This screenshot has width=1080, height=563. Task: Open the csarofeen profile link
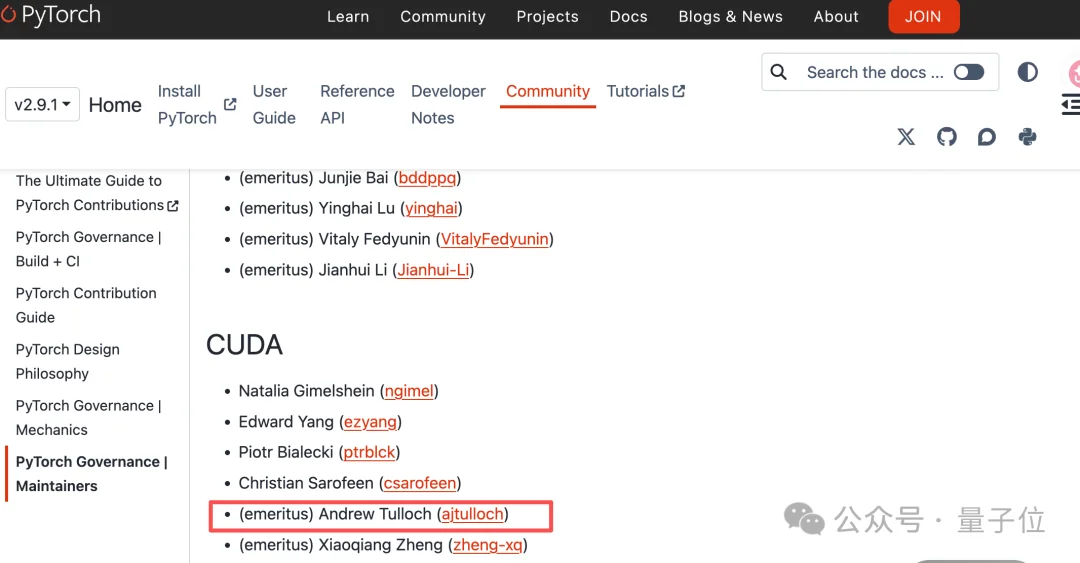click(x=420, y=483)
